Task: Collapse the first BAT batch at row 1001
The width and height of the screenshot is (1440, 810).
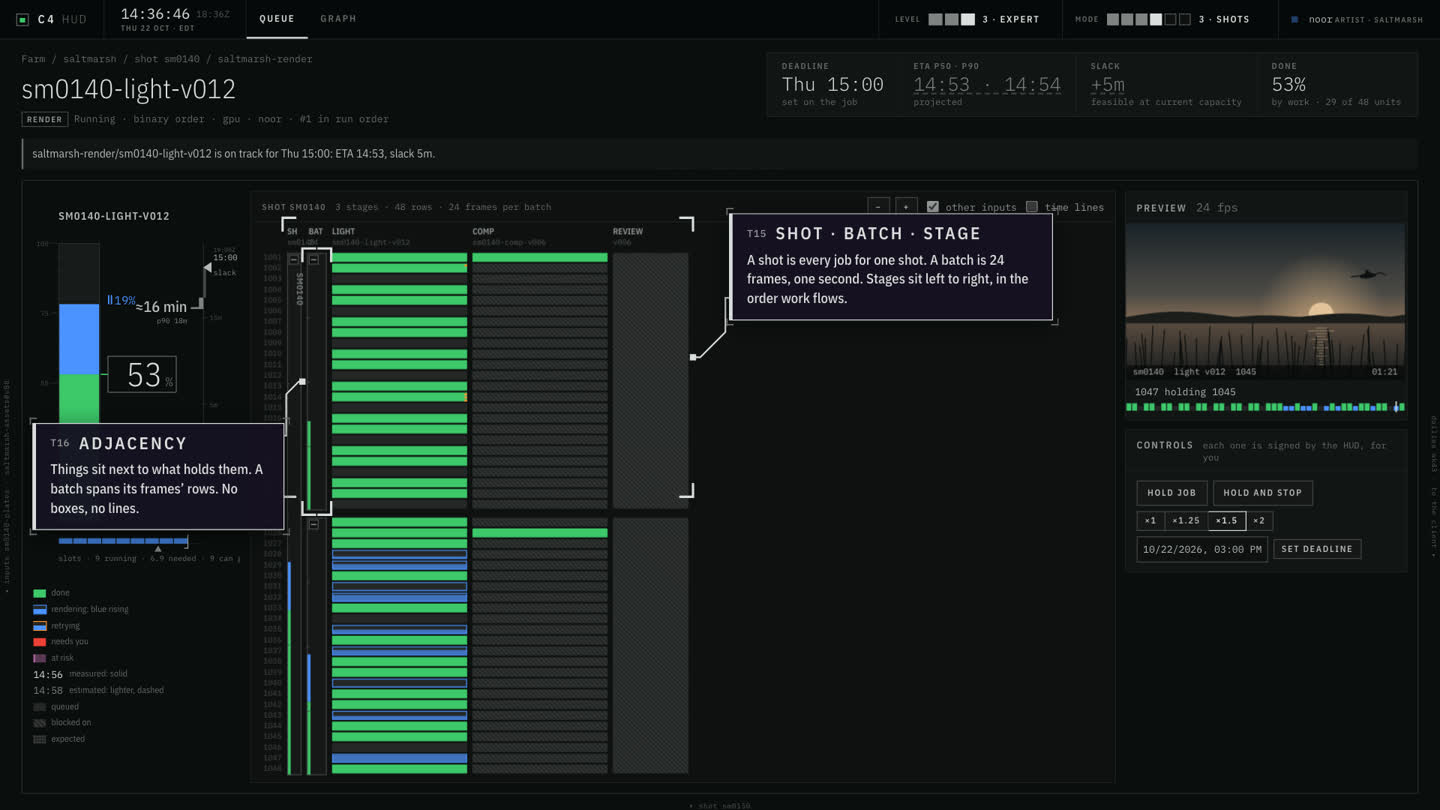Action: coord(314,259)
